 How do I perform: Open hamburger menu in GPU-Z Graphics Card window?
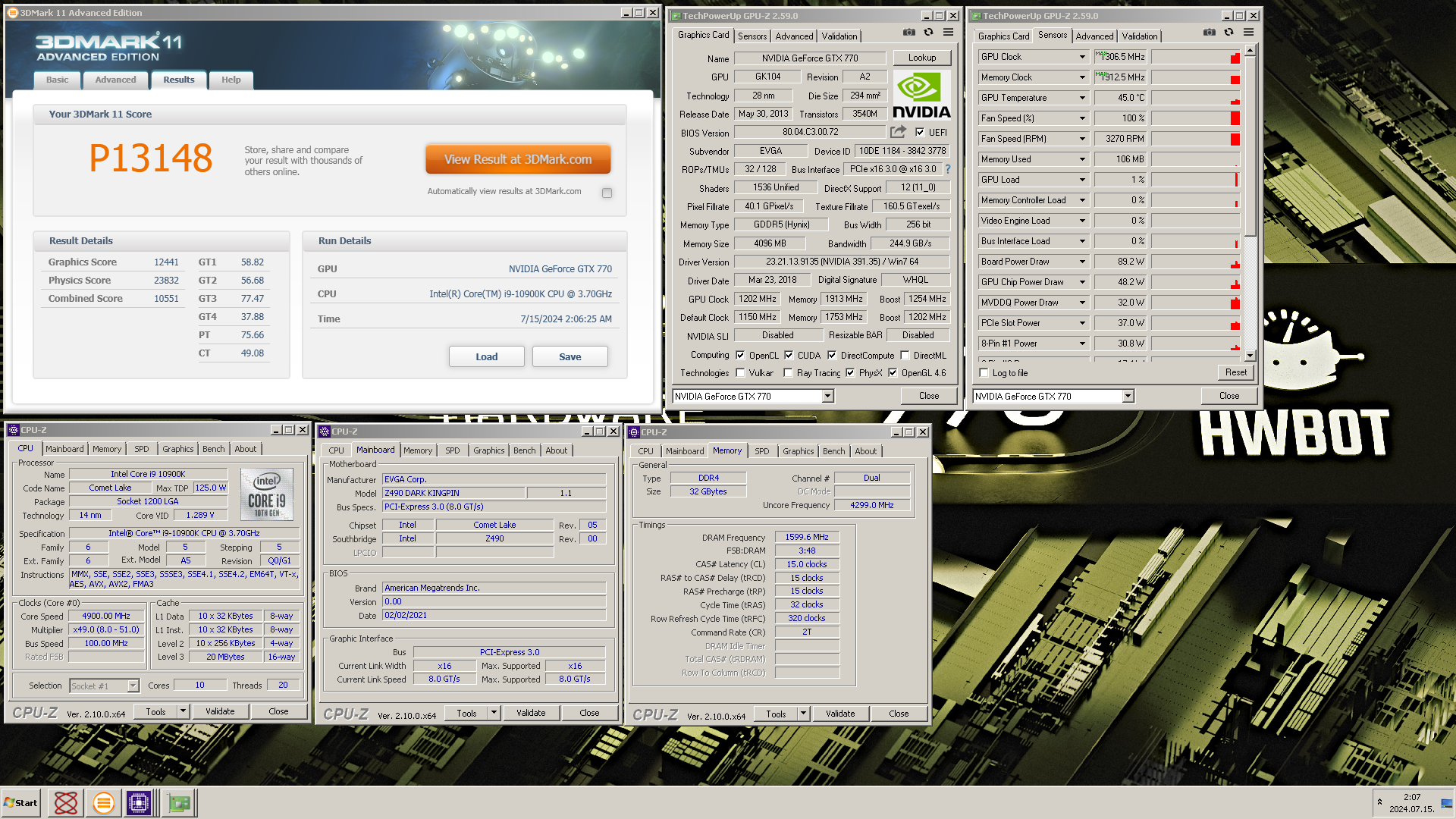948,33
